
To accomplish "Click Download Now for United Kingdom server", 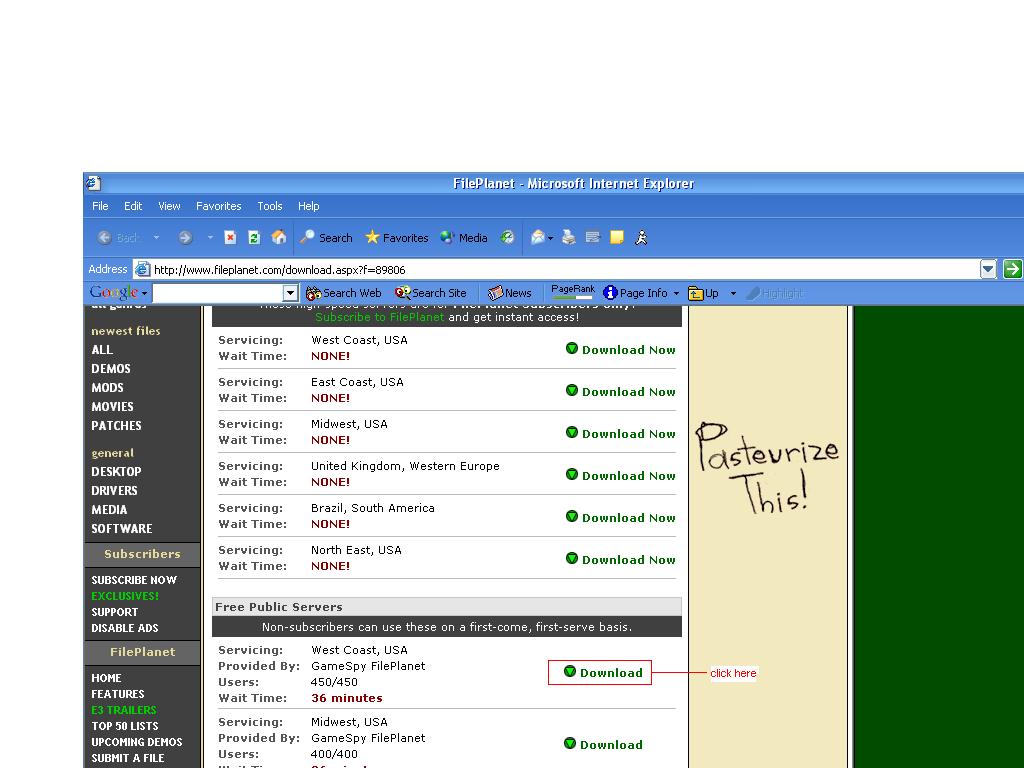I will 620,475.
